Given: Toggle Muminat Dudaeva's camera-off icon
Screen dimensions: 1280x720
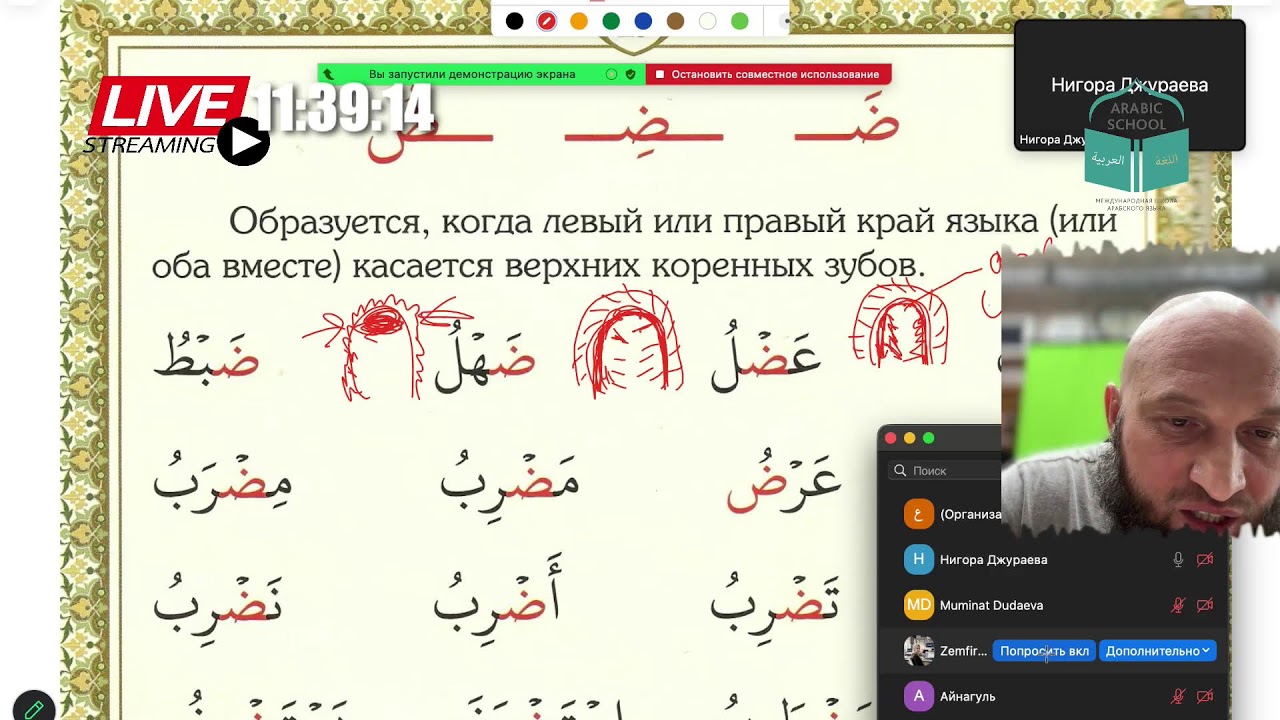Looking at the screenshot, I should coord(1205,605).
